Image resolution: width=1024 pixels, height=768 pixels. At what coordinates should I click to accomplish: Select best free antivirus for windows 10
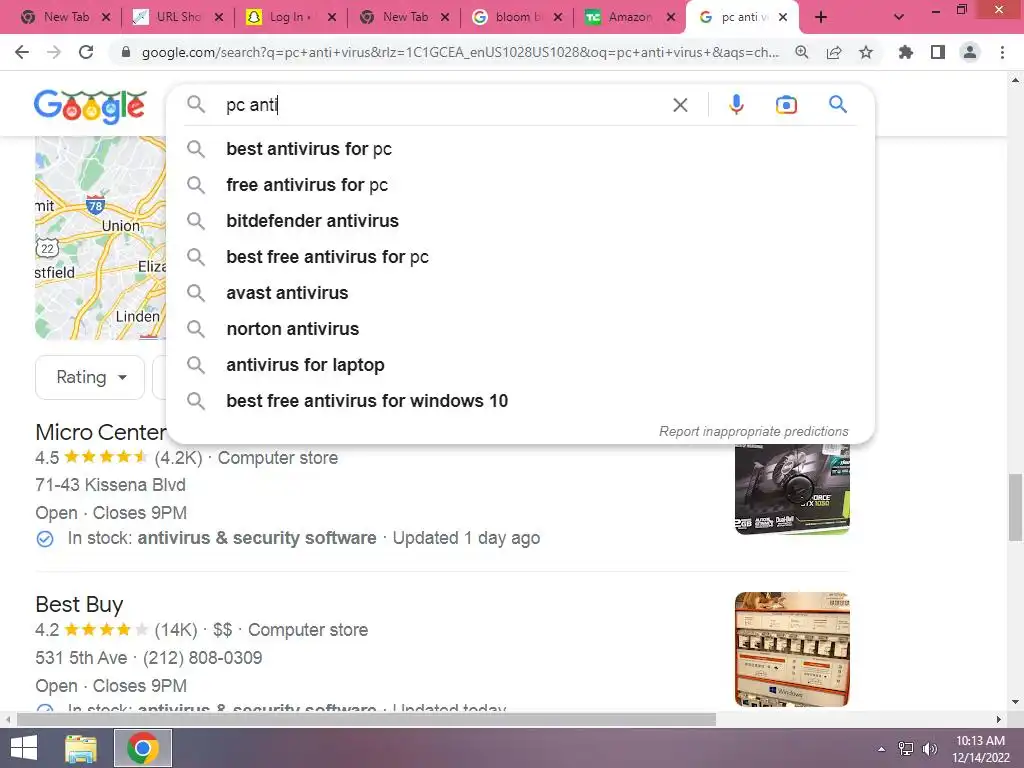point(520,400)
